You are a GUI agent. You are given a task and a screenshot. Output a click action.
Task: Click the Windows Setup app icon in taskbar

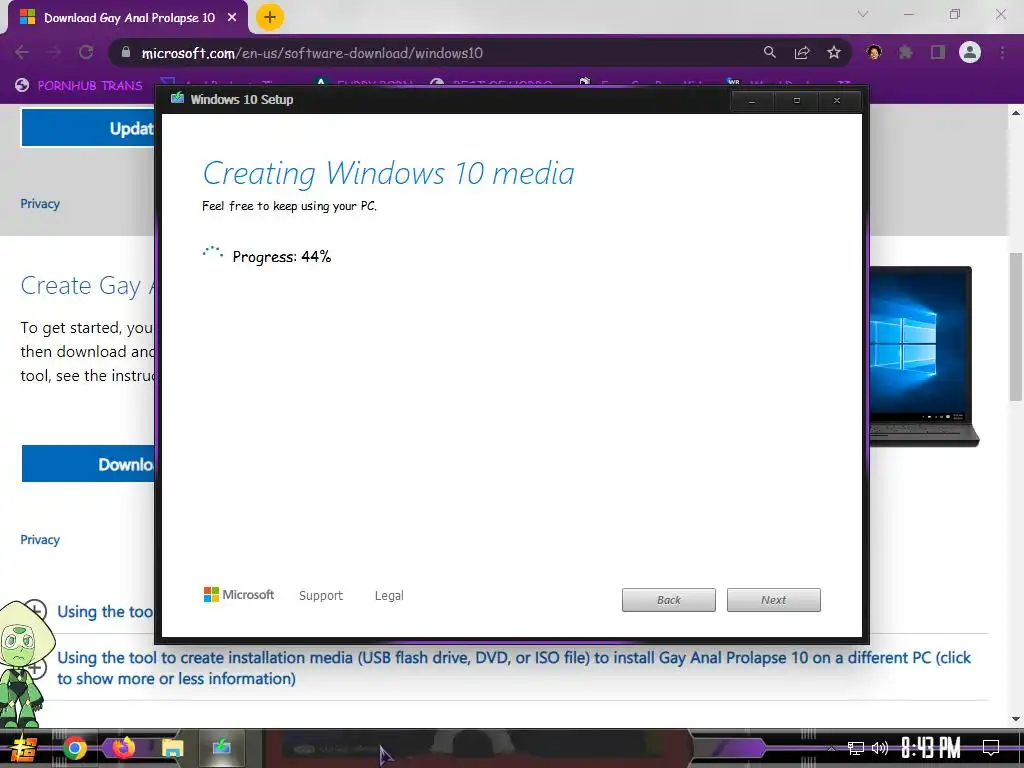click(221, 747)
